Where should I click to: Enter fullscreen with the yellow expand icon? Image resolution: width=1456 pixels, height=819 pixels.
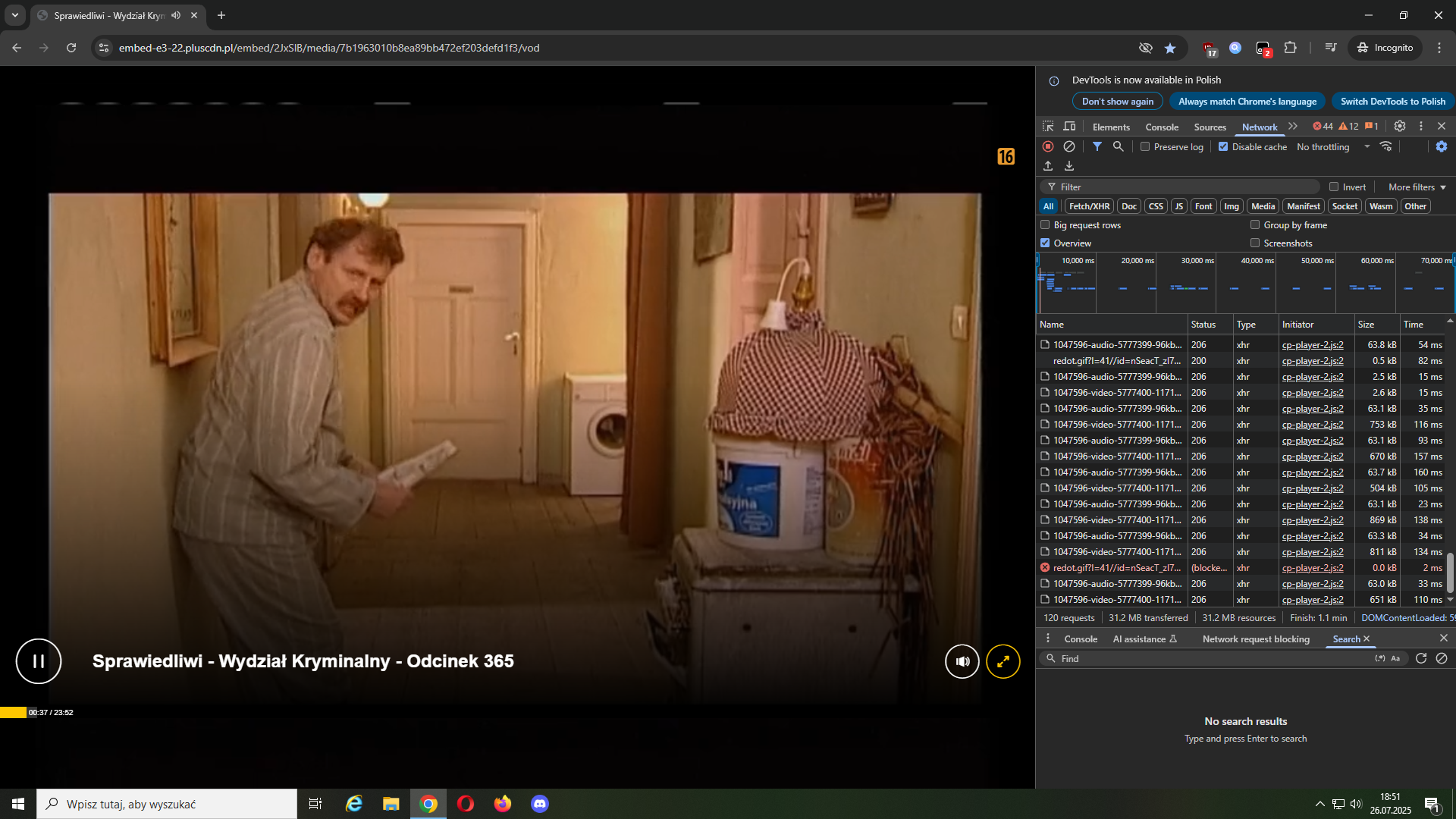[x=1003, y=661]
